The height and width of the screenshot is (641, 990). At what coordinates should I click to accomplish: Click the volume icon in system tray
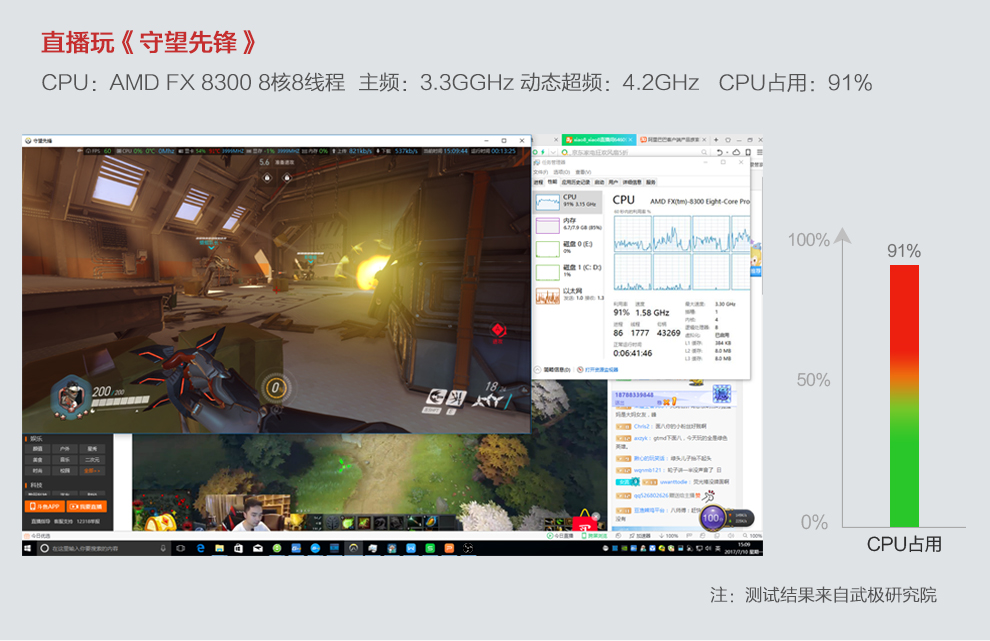(x=708, y=548)
